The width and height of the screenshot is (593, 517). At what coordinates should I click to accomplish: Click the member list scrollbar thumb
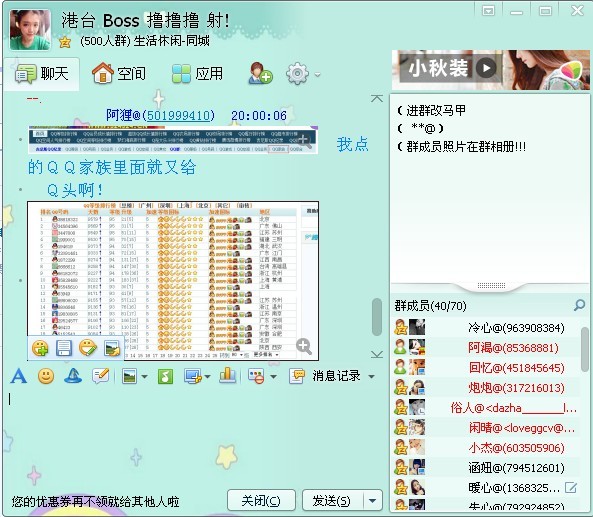coord(585,349)
